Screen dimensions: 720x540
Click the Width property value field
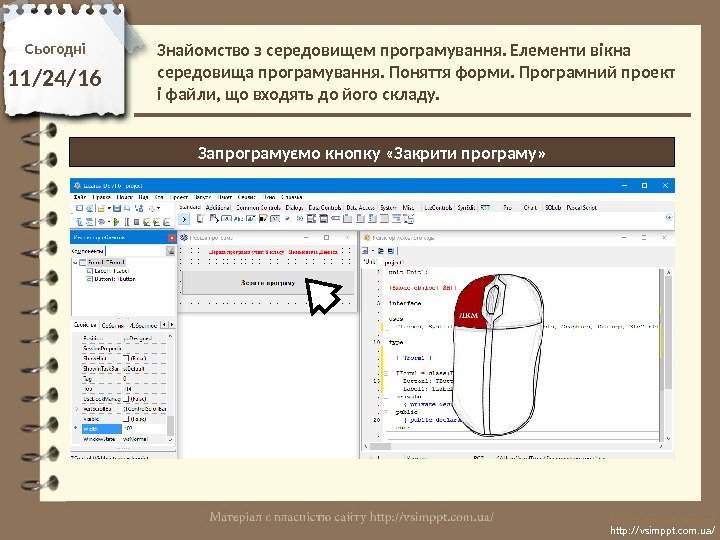click(144, 428)
